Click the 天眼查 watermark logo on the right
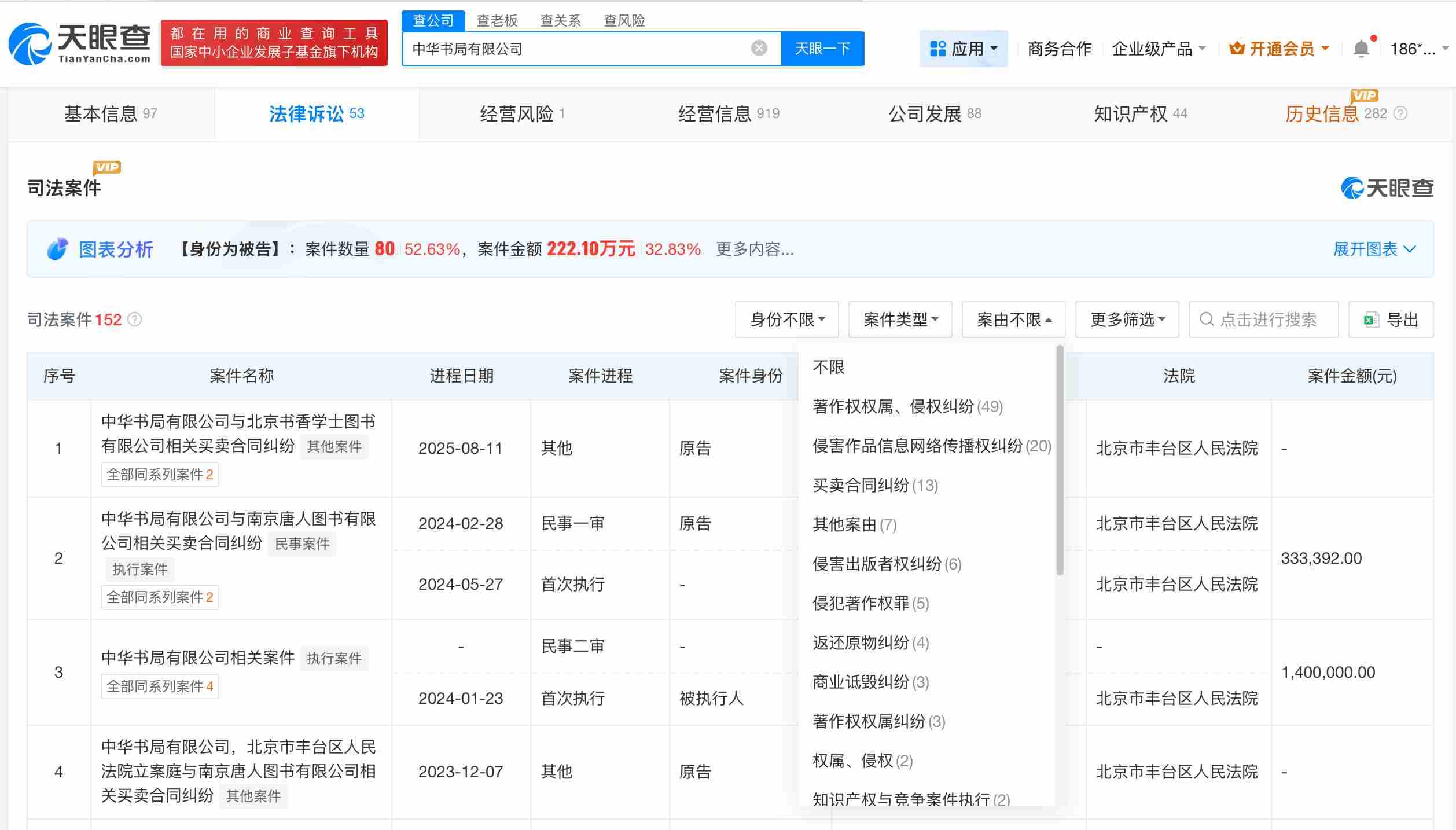This screenshot has width=1456, height=830. [x=1387, y=188]
